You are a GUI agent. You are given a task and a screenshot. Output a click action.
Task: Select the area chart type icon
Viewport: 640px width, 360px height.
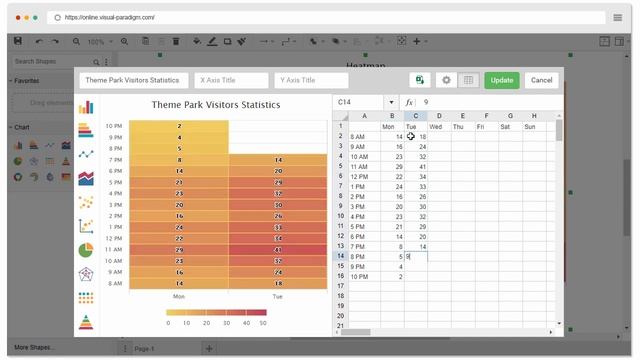86,178
